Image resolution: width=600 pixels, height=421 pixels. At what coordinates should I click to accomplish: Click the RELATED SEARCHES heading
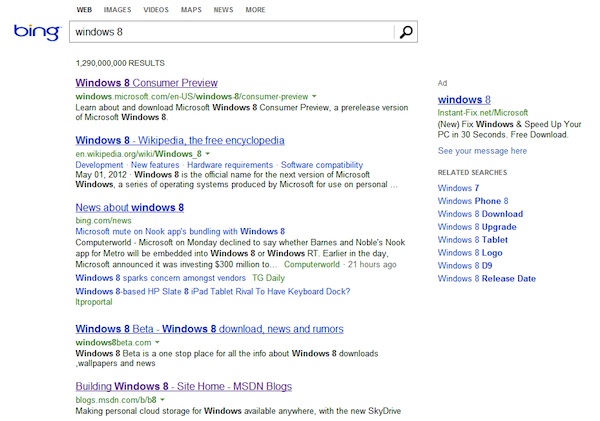pos(472,173)
